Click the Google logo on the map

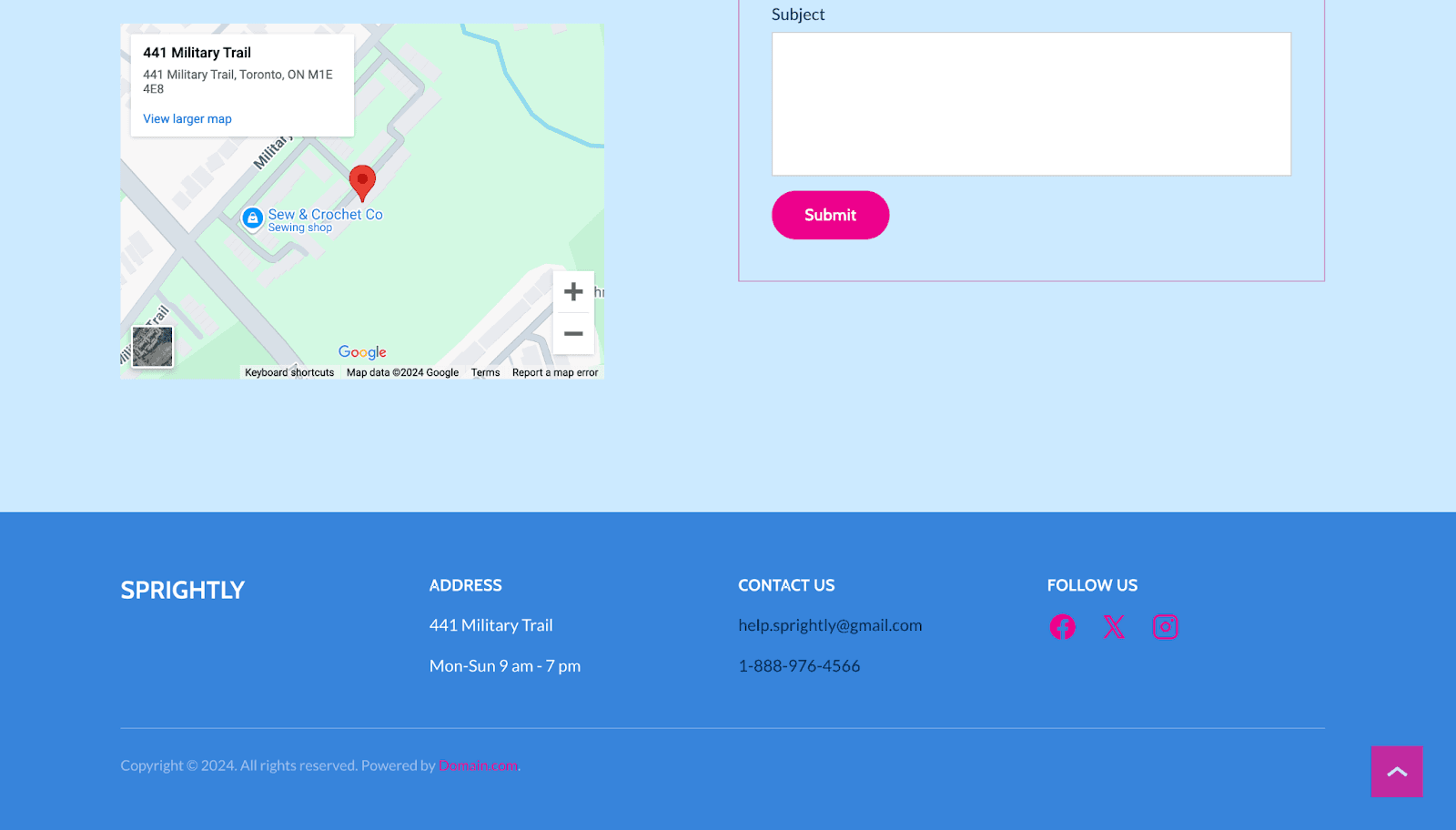(362, 351)
